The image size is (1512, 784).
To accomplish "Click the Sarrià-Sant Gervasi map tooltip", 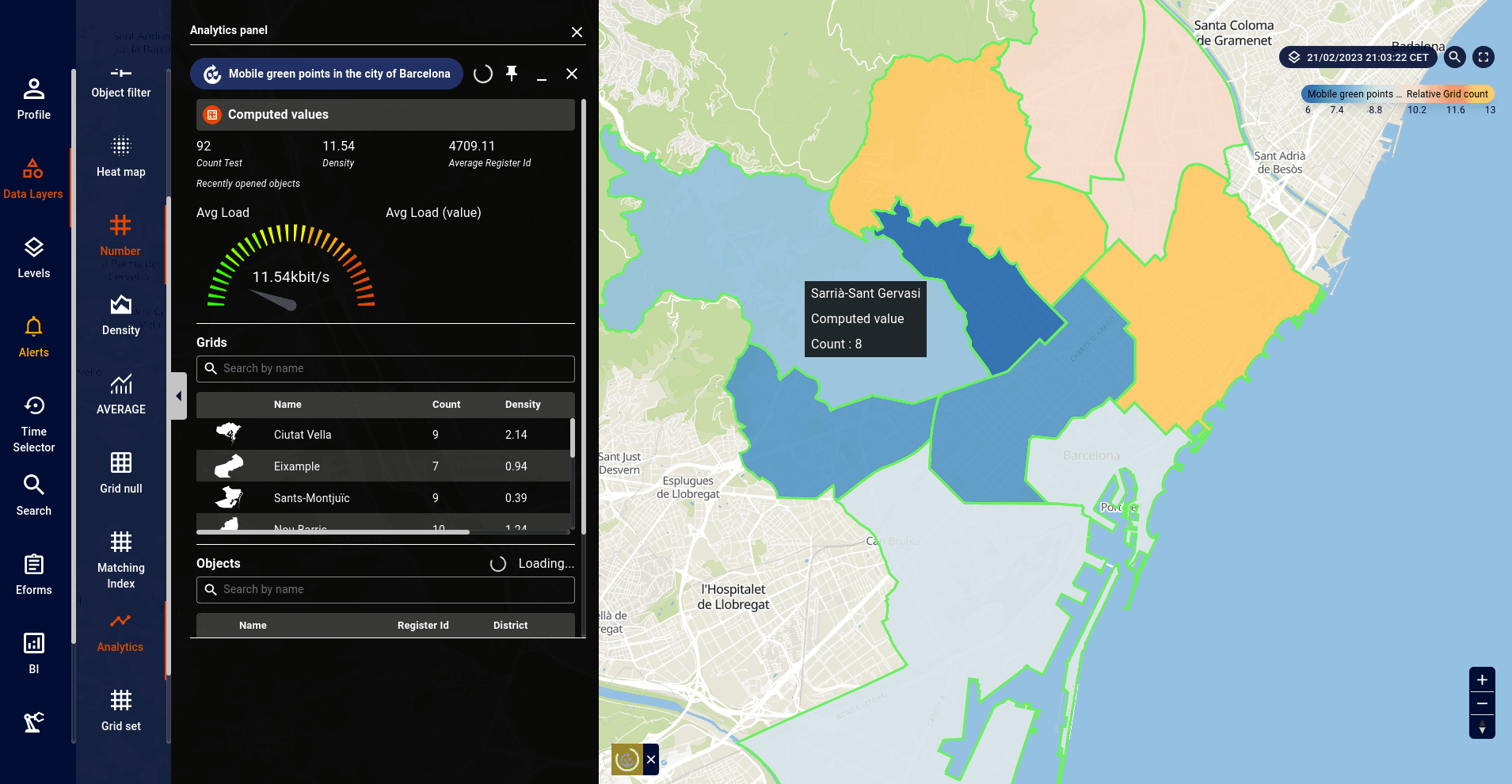I will point(866,318).
